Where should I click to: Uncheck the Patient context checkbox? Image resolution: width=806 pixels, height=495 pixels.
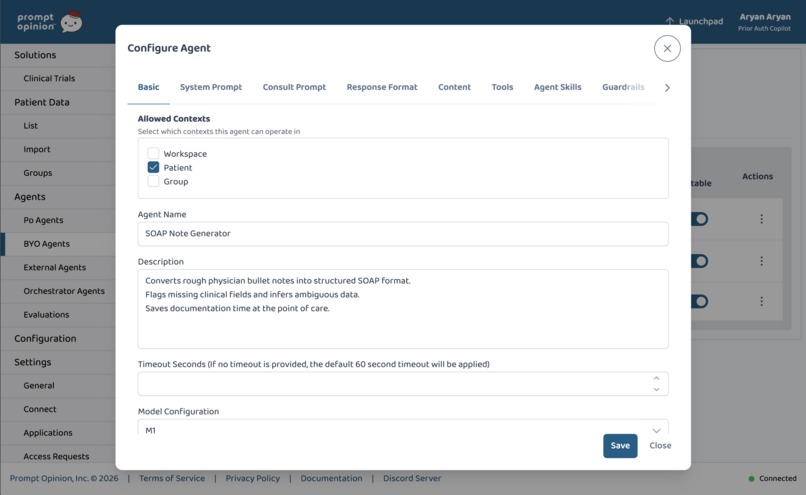click(153, 167)
